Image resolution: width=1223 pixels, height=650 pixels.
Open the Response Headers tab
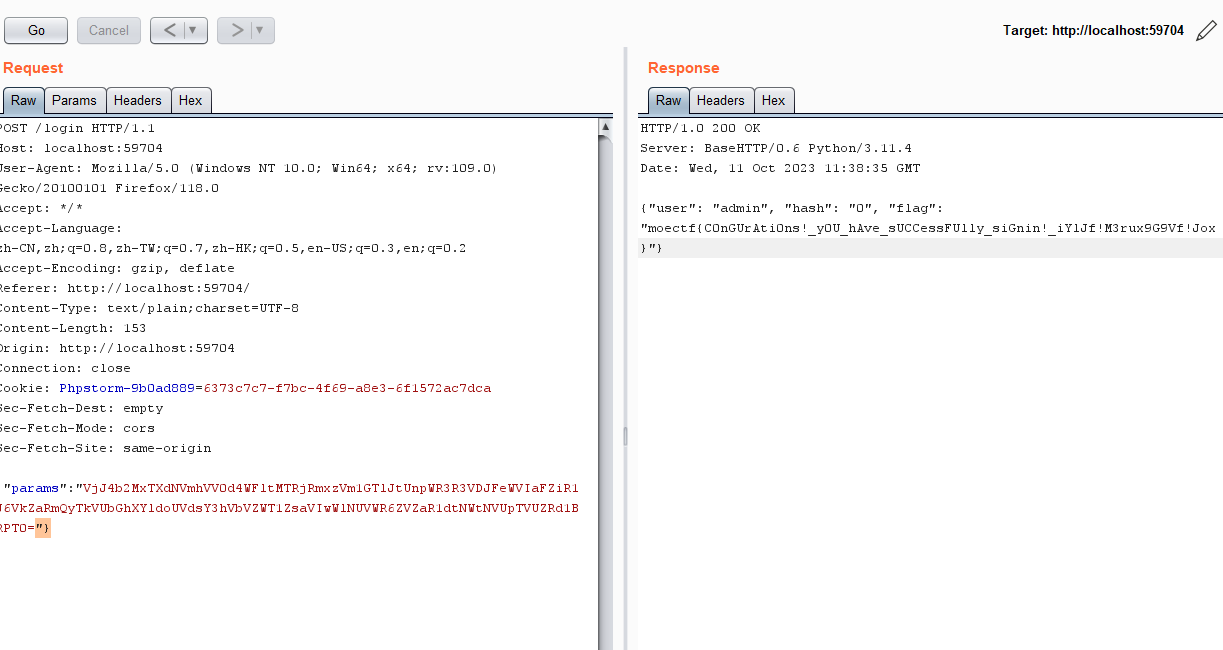(x=720, y=100)
